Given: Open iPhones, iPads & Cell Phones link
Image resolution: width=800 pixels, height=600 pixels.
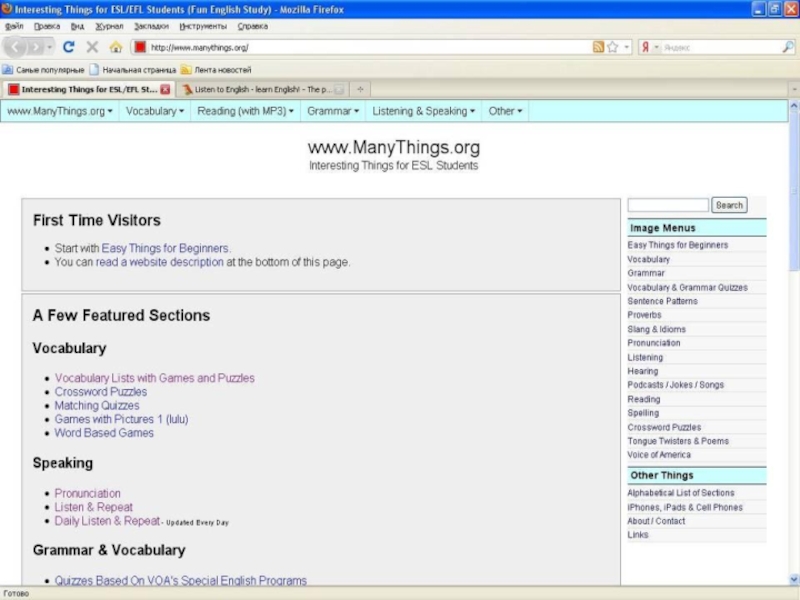Looking at the screenshot, I should 685,508.
